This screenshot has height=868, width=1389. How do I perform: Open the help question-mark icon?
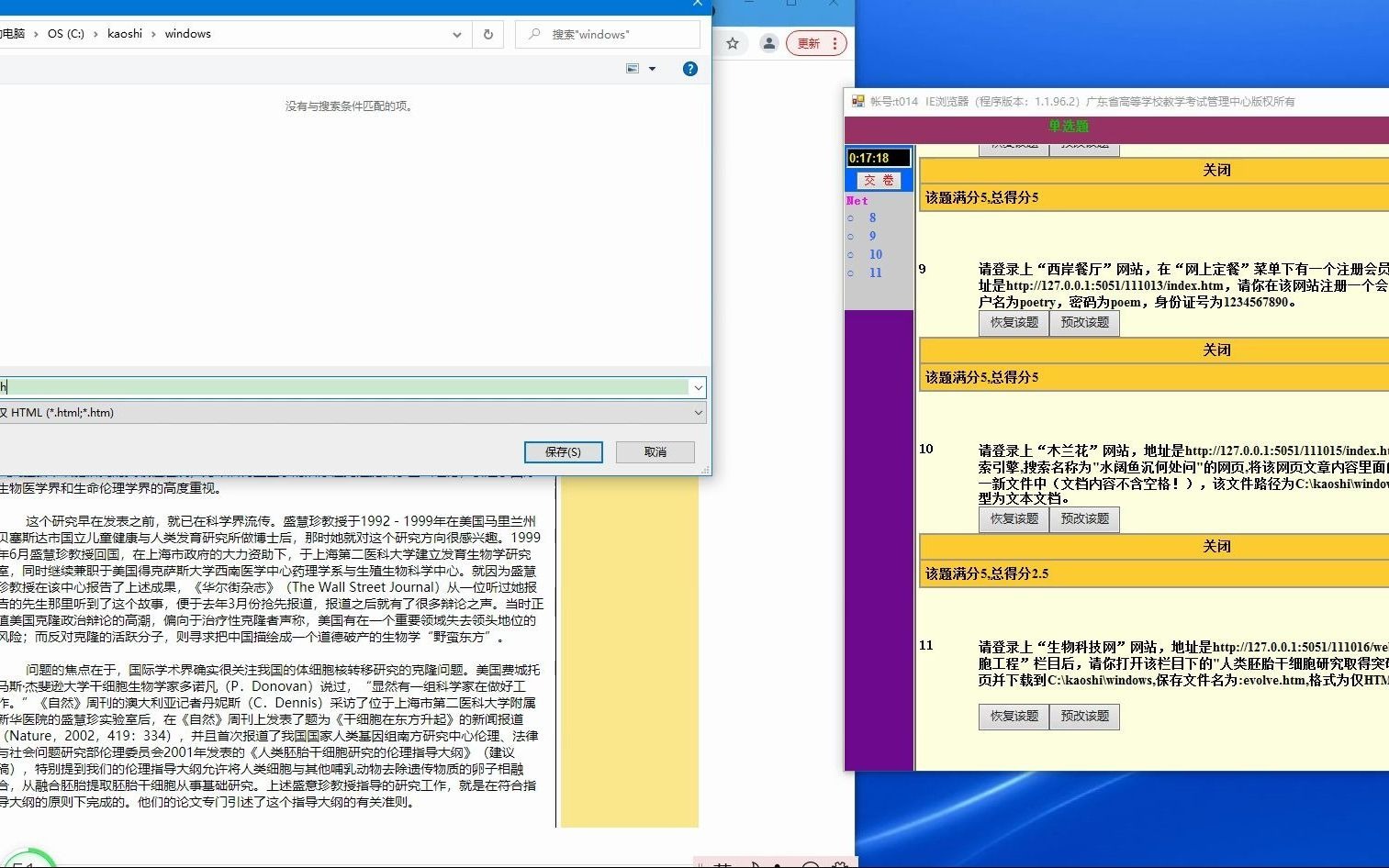point(690,69)
